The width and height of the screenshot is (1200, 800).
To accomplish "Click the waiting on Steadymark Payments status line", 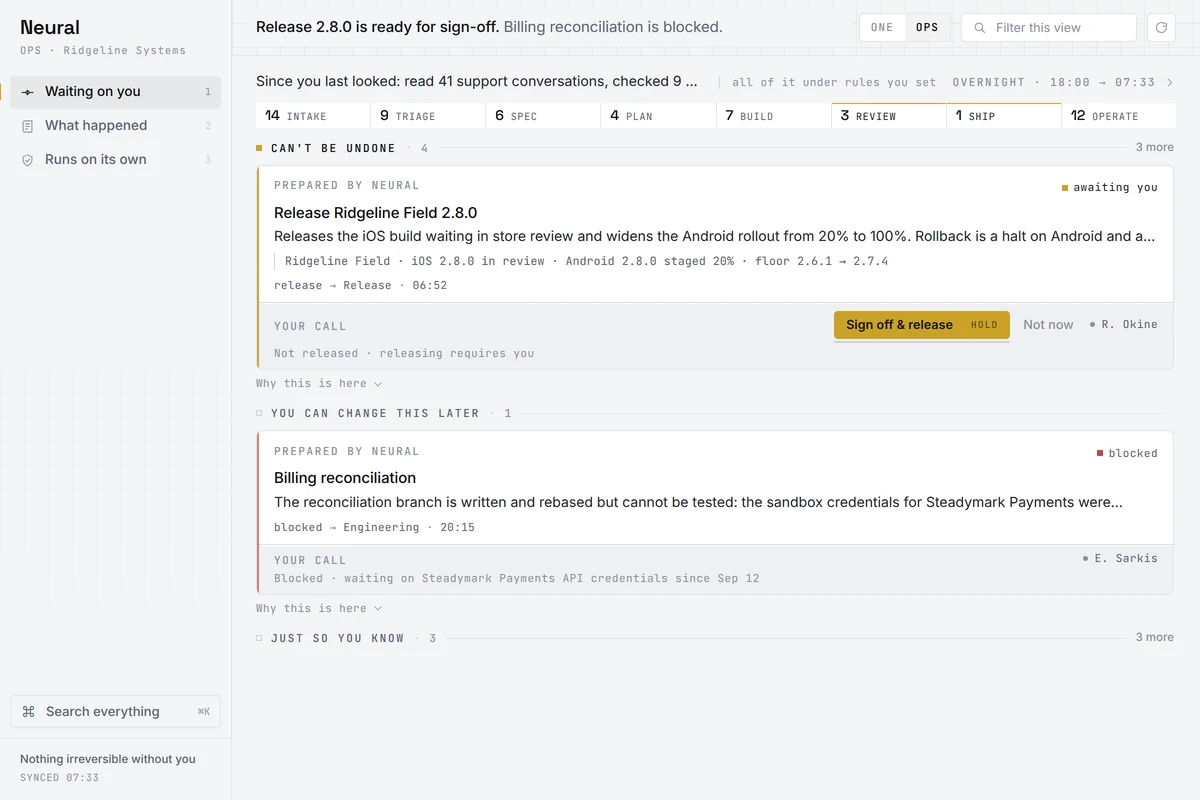I will pyautogui.click(x=517, y=579).
